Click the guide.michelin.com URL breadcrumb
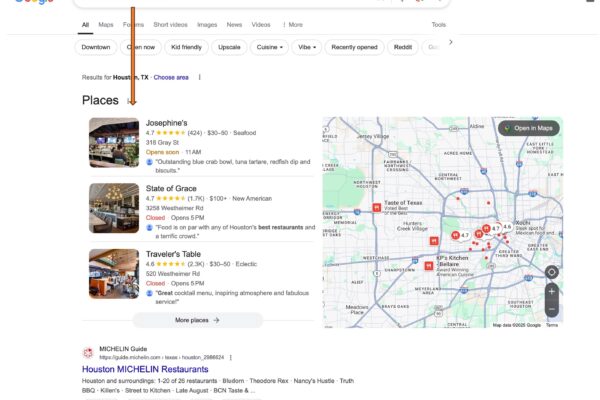 click(161, 358)
